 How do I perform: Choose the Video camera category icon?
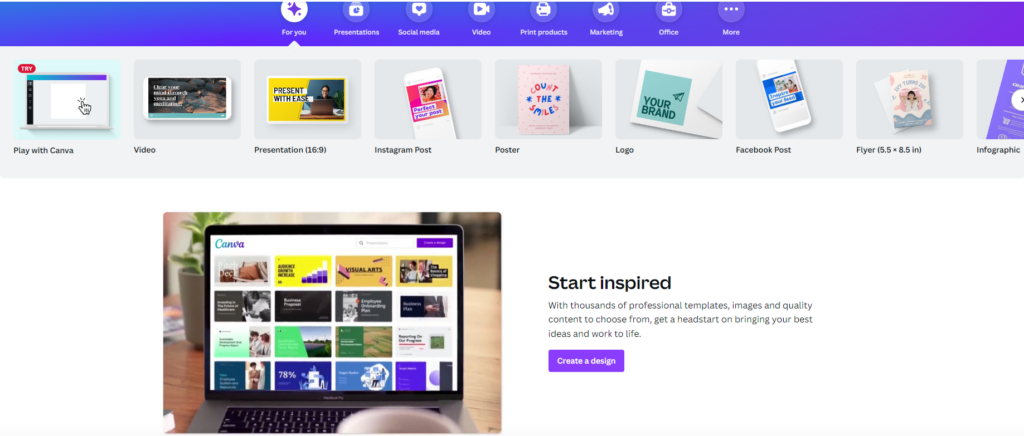(481, 9)
